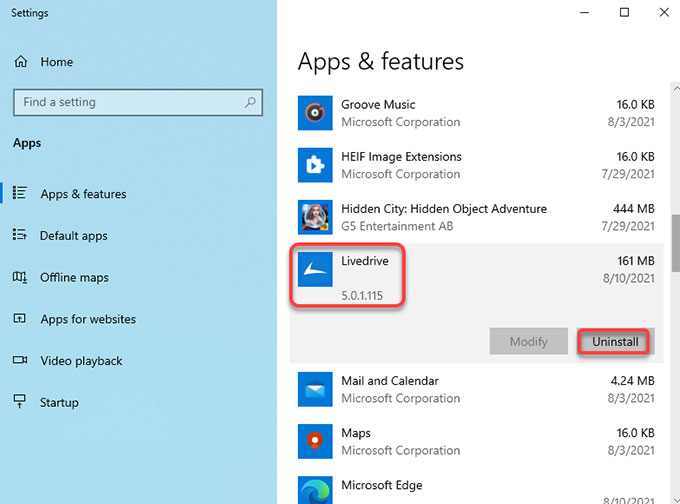Click the HEIF Image Extensions icon
The image size is (680, 504).
click(x=315, y=165)
